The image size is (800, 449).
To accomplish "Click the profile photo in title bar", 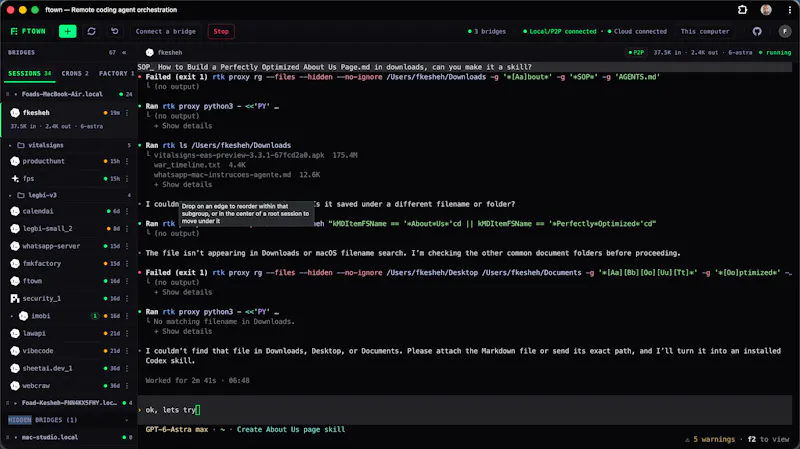I will click(x=766, y=10).
